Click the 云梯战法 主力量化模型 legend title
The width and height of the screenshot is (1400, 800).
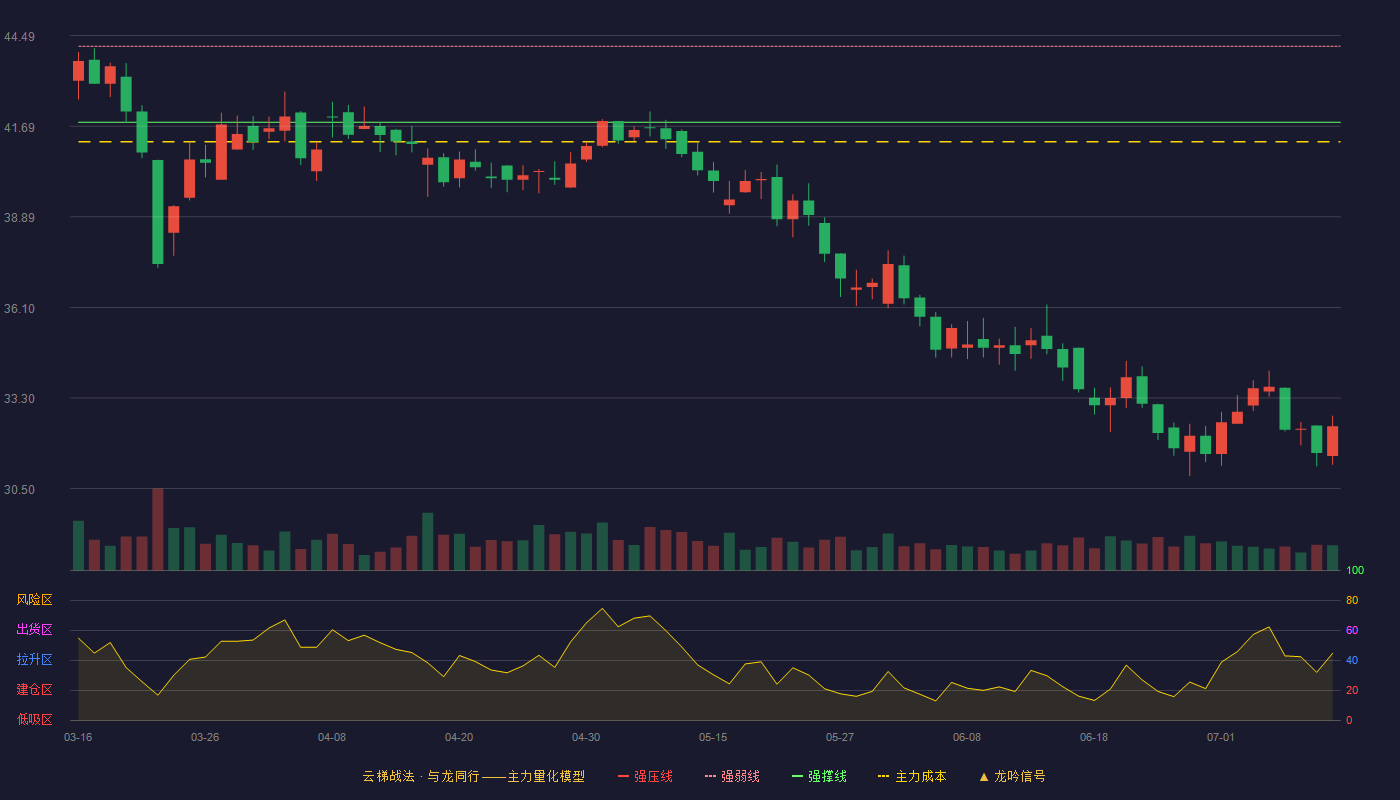pyautogui.click(x=474, y=776)
